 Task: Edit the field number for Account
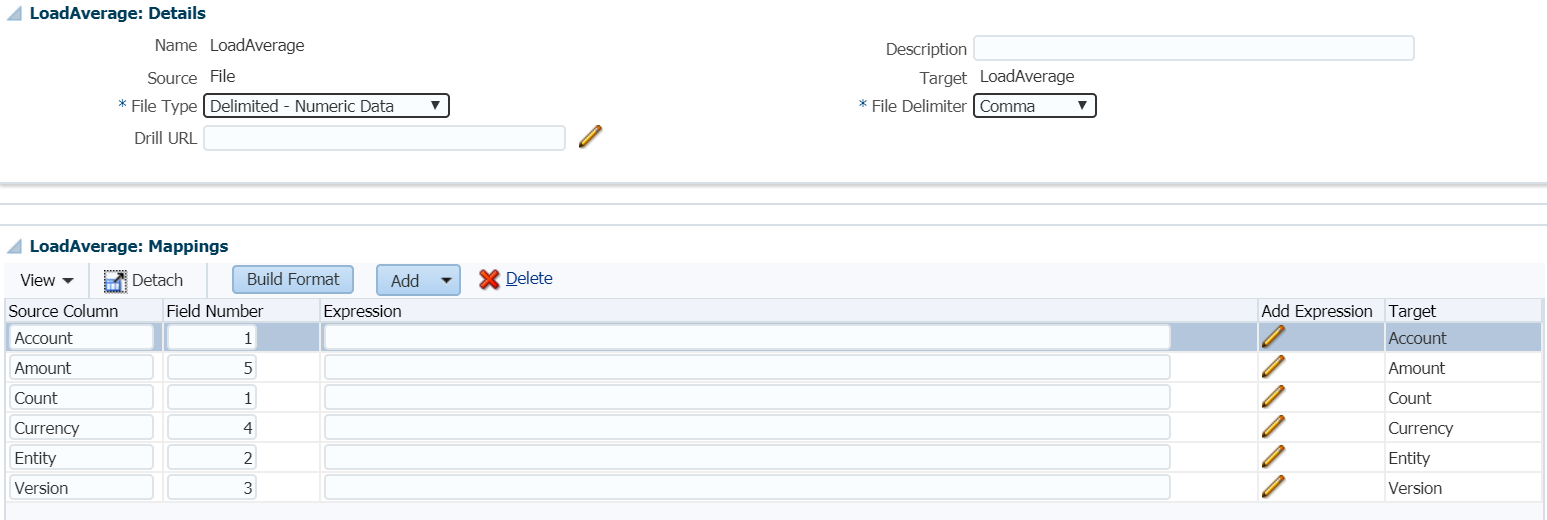pyautogui.click(x=211, y=338)
